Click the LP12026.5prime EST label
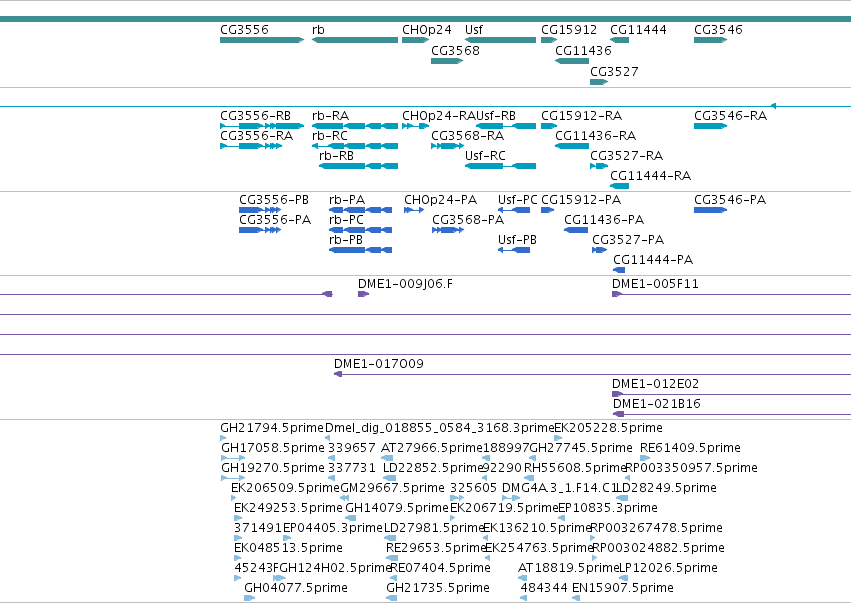This screenshot has width=851, height=603. pyautogui.click(x=669, y=568)
